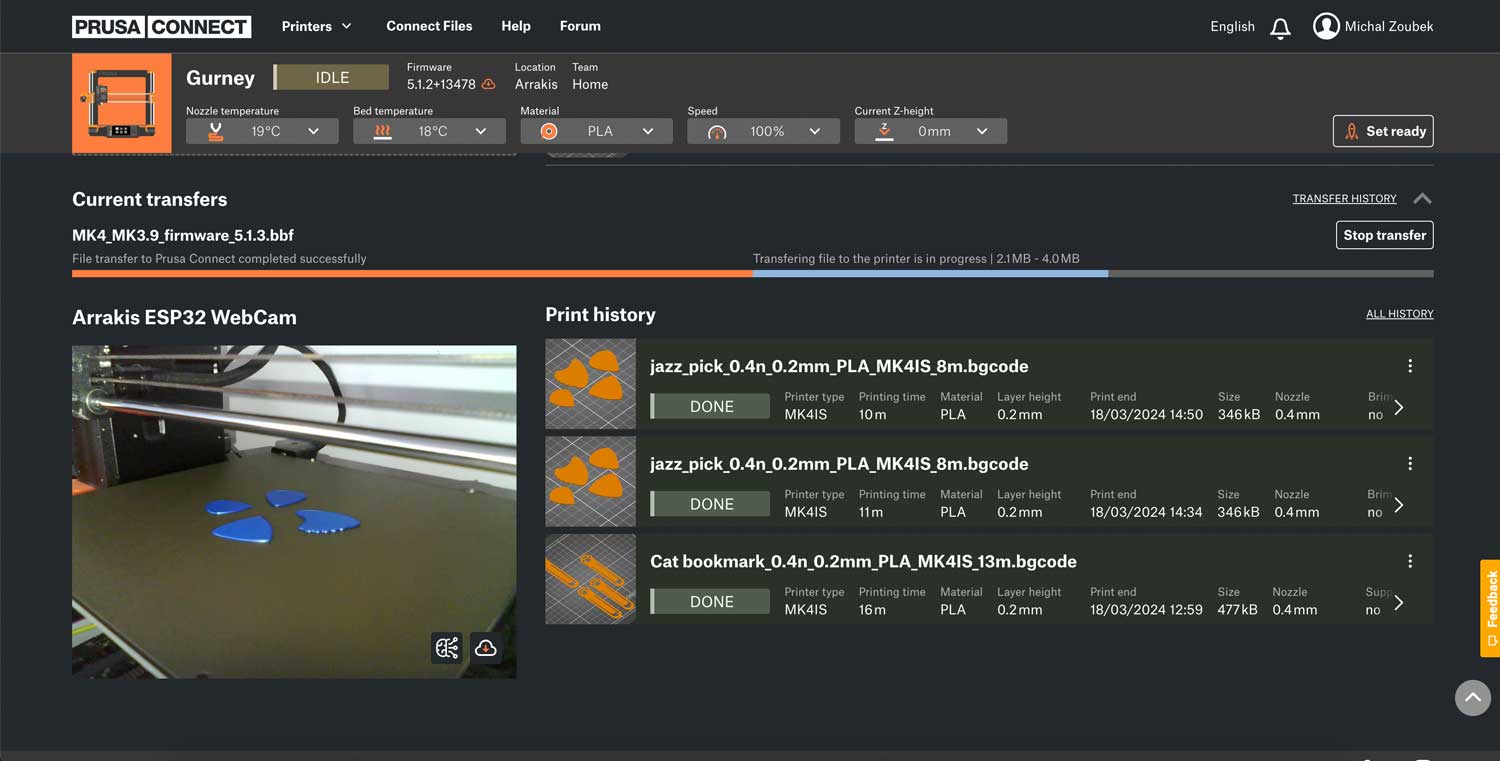Screen dimensions: 1500x761
Task: Click the webcam AI detection icon
Action: pyautogui.click(x=447, y=648)
